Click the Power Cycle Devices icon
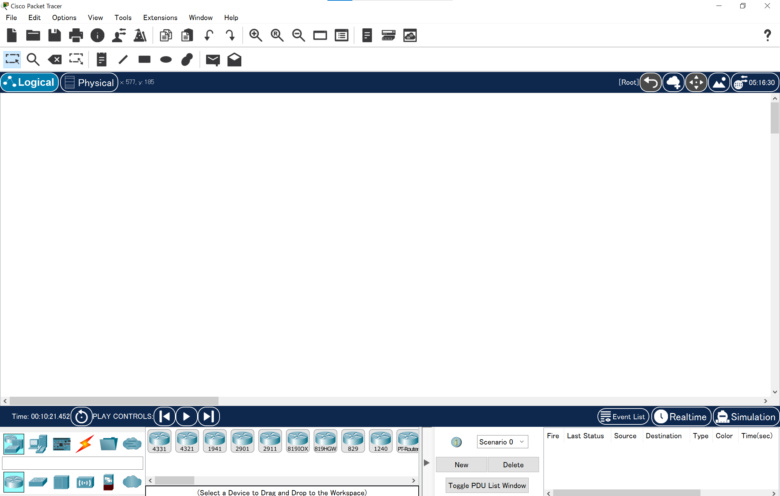This screenshot has width=780, height=496. (82, 416)
